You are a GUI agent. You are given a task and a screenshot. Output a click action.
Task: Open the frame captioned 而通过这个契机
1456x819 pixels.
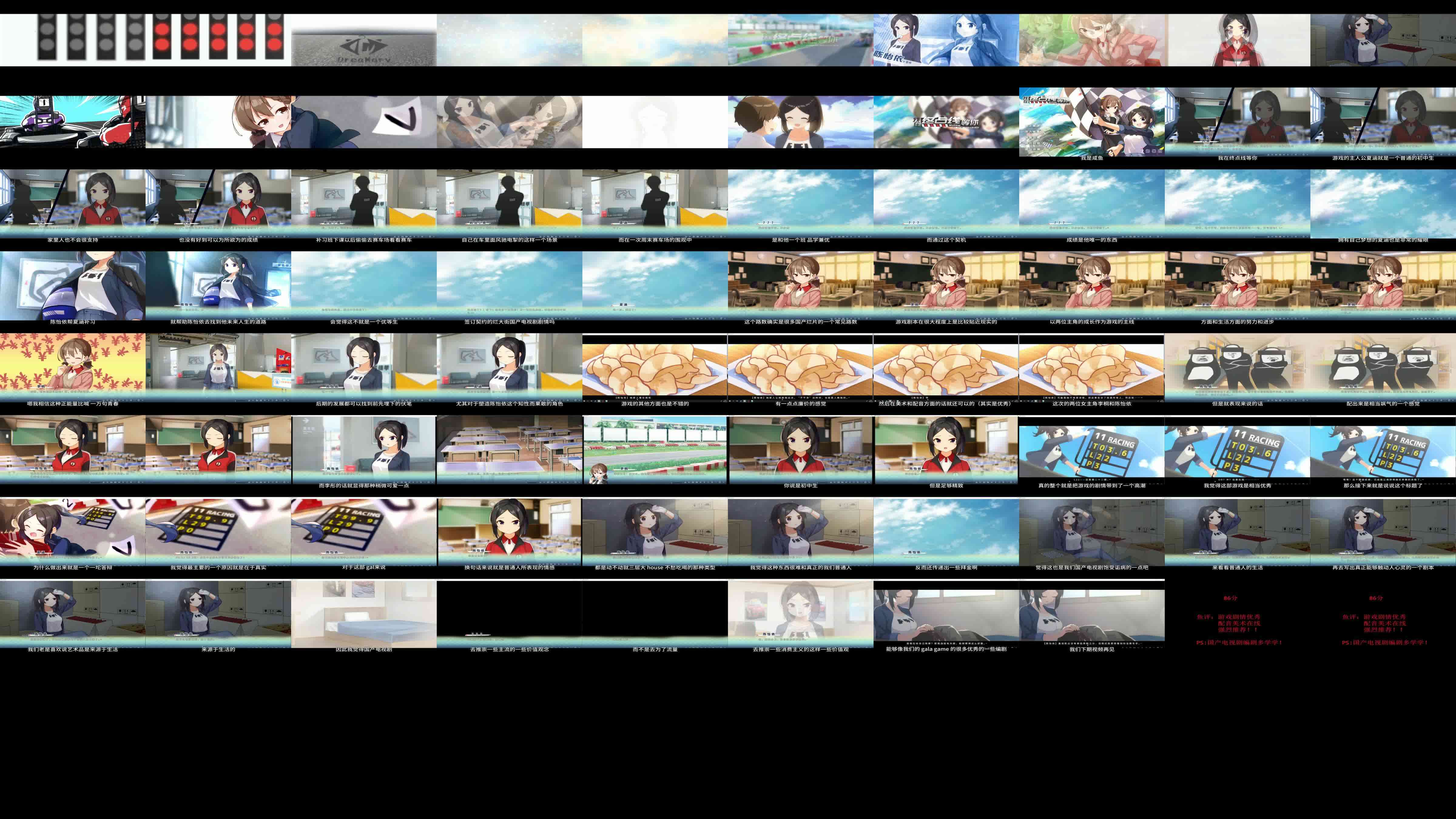coord(946,204)
